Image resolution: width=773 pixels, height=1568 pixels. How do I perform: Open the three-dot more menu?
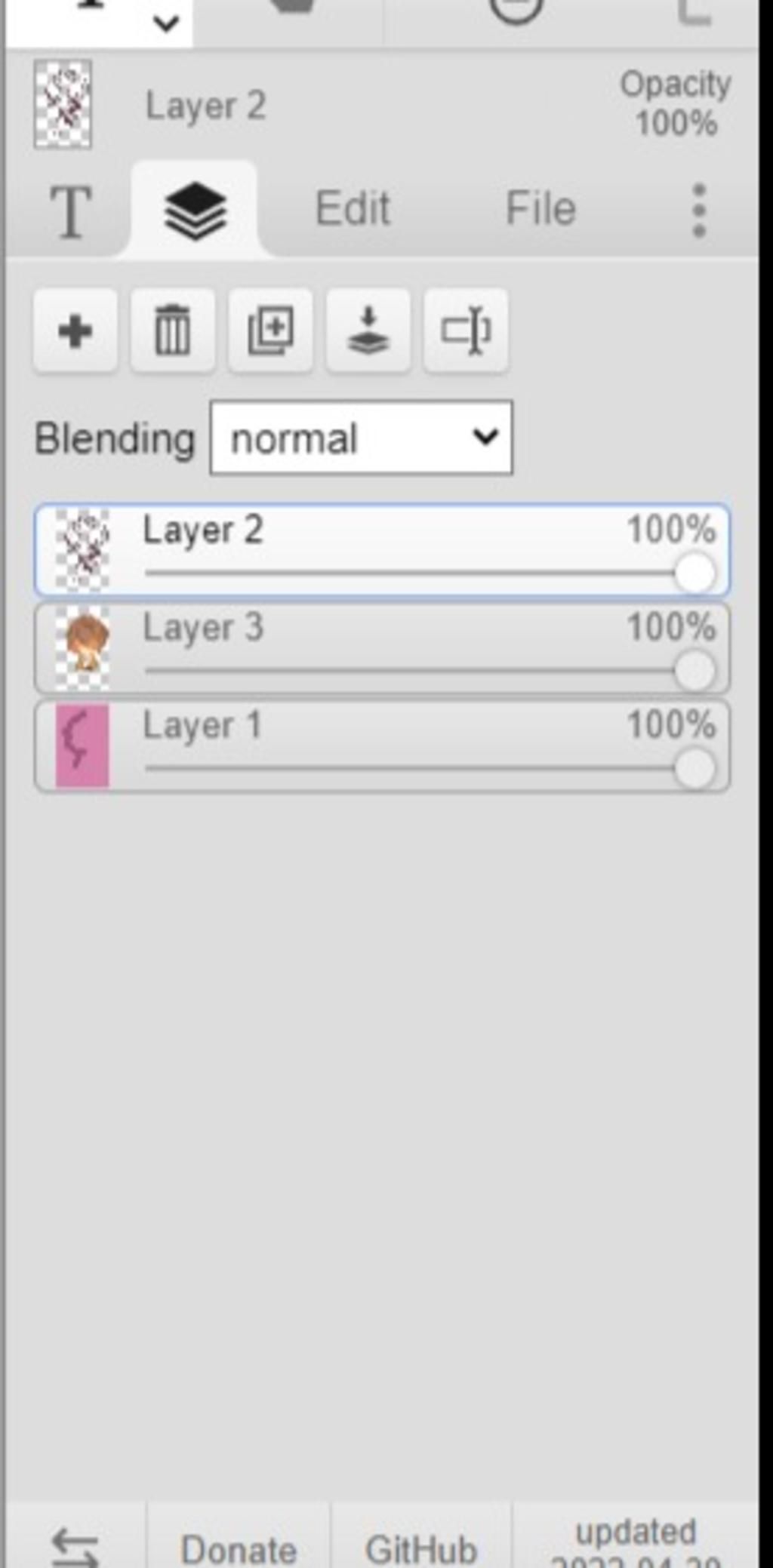pyautogui.click(x=699, y=211)
